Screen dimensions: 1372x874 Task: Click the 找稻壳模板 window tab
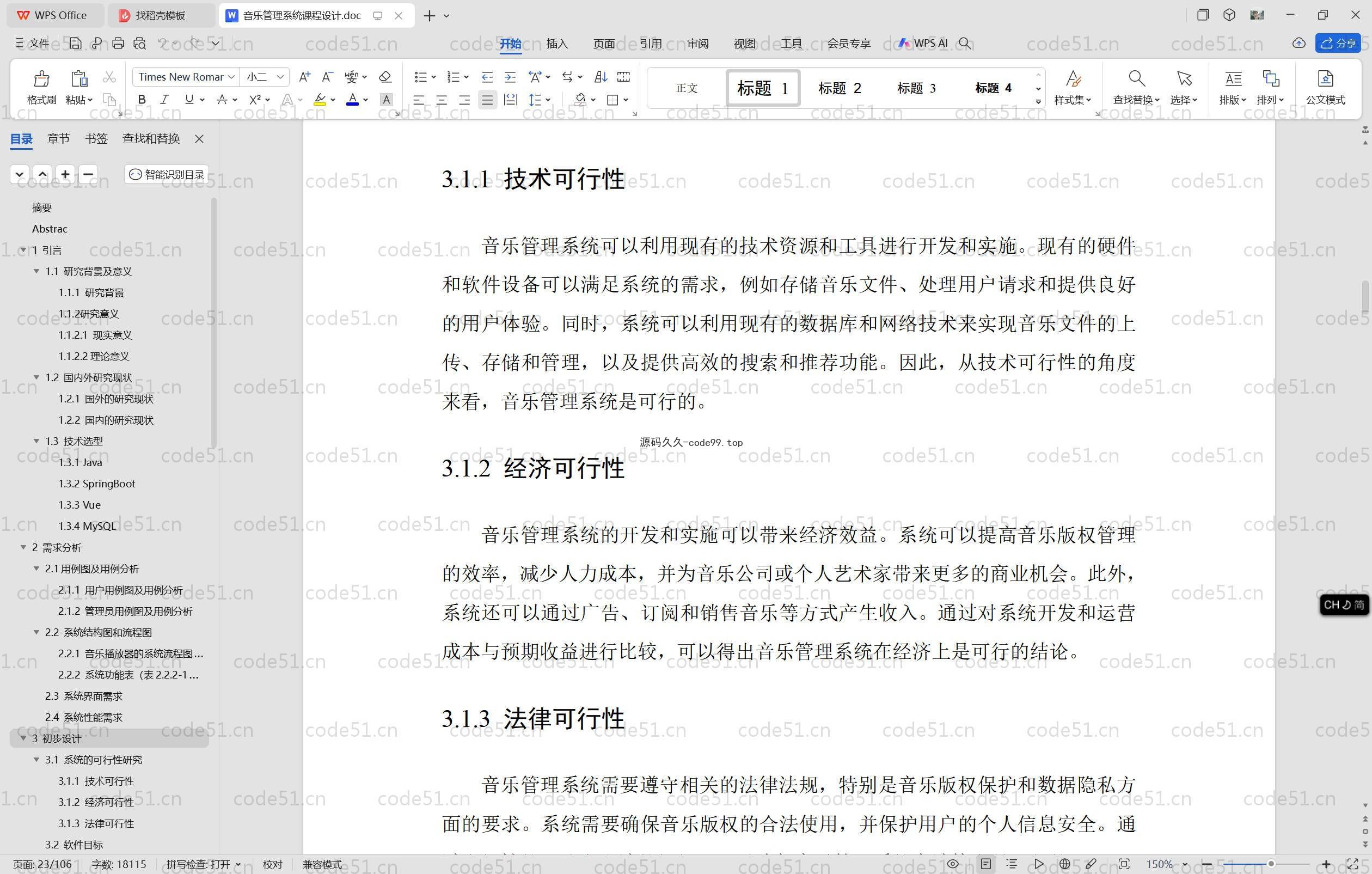click(x=162, y=15)
